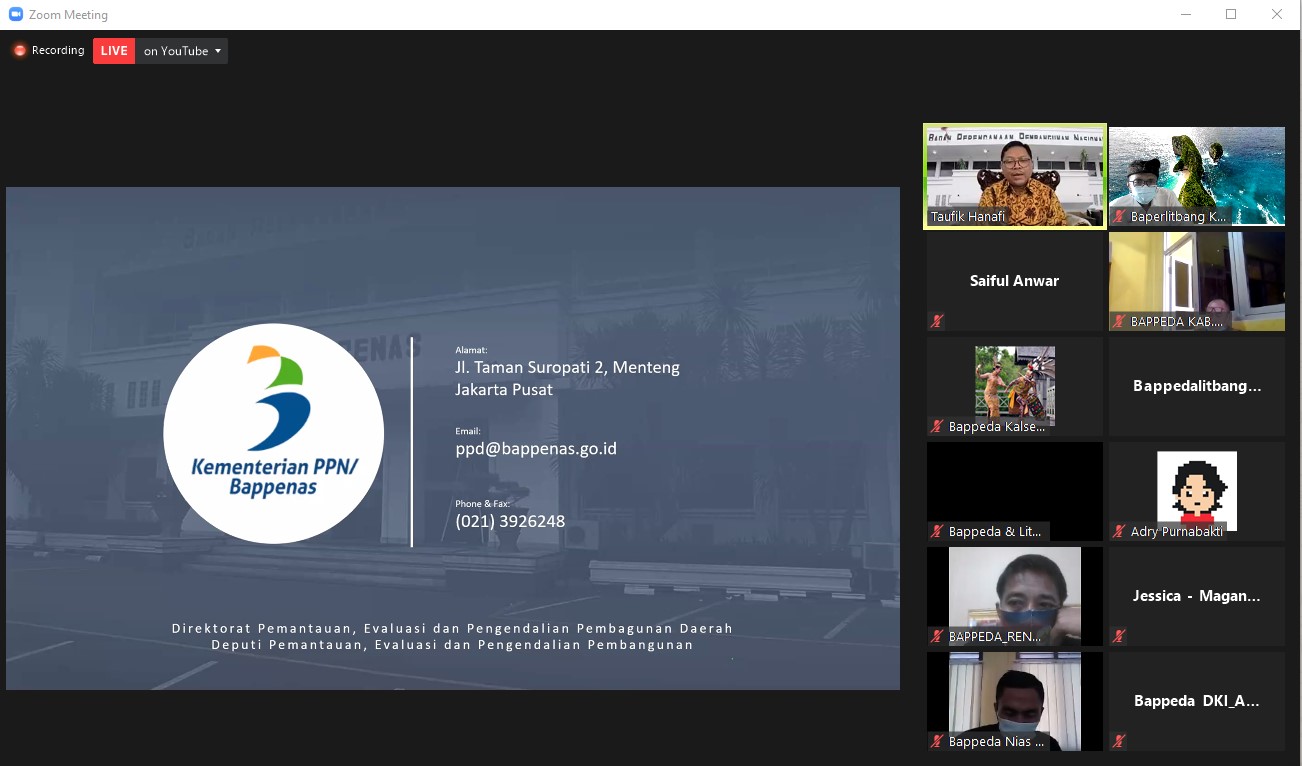Select the Bappedalitbang participant tile
The width and height of the screenshot is (1302, 766).
pyautogui.click(x=1197, y=386)
